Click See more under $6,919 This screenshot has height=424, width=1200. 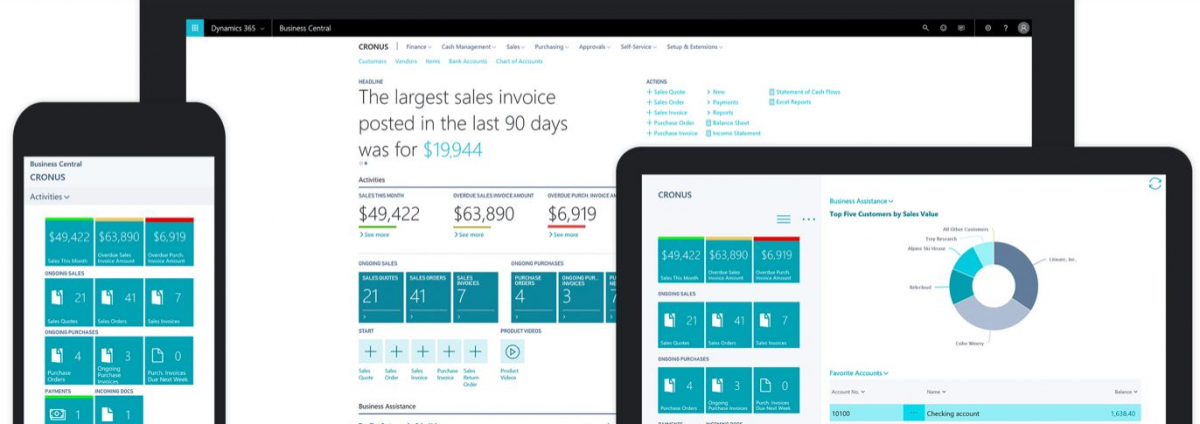pyautogui.click(x=564, y=235)
